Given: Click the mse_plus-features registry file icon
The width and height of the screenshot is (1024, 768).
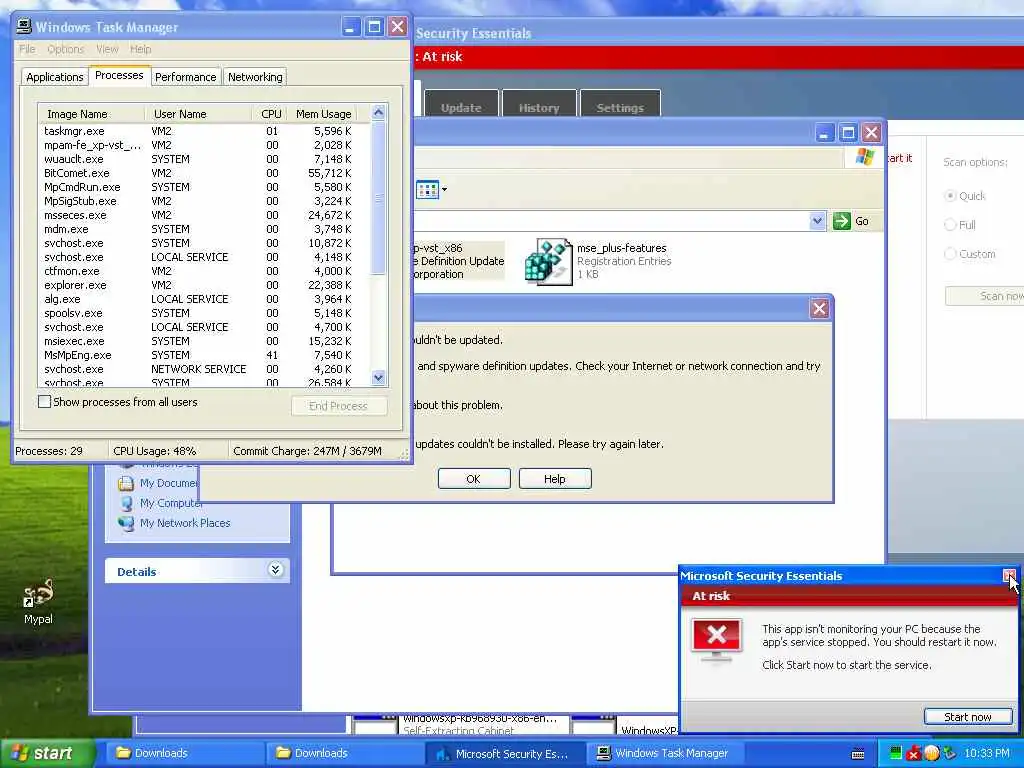Looking at the screenshot, I should 549,261.
